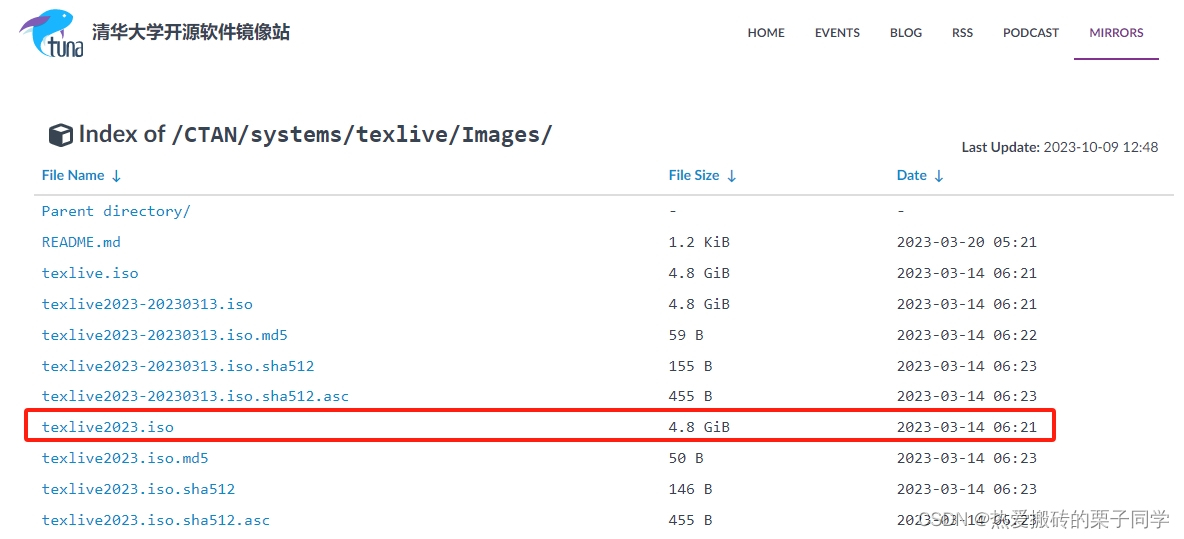Sort by File Size arrow

pyautogui.click(x=731, y=176)
